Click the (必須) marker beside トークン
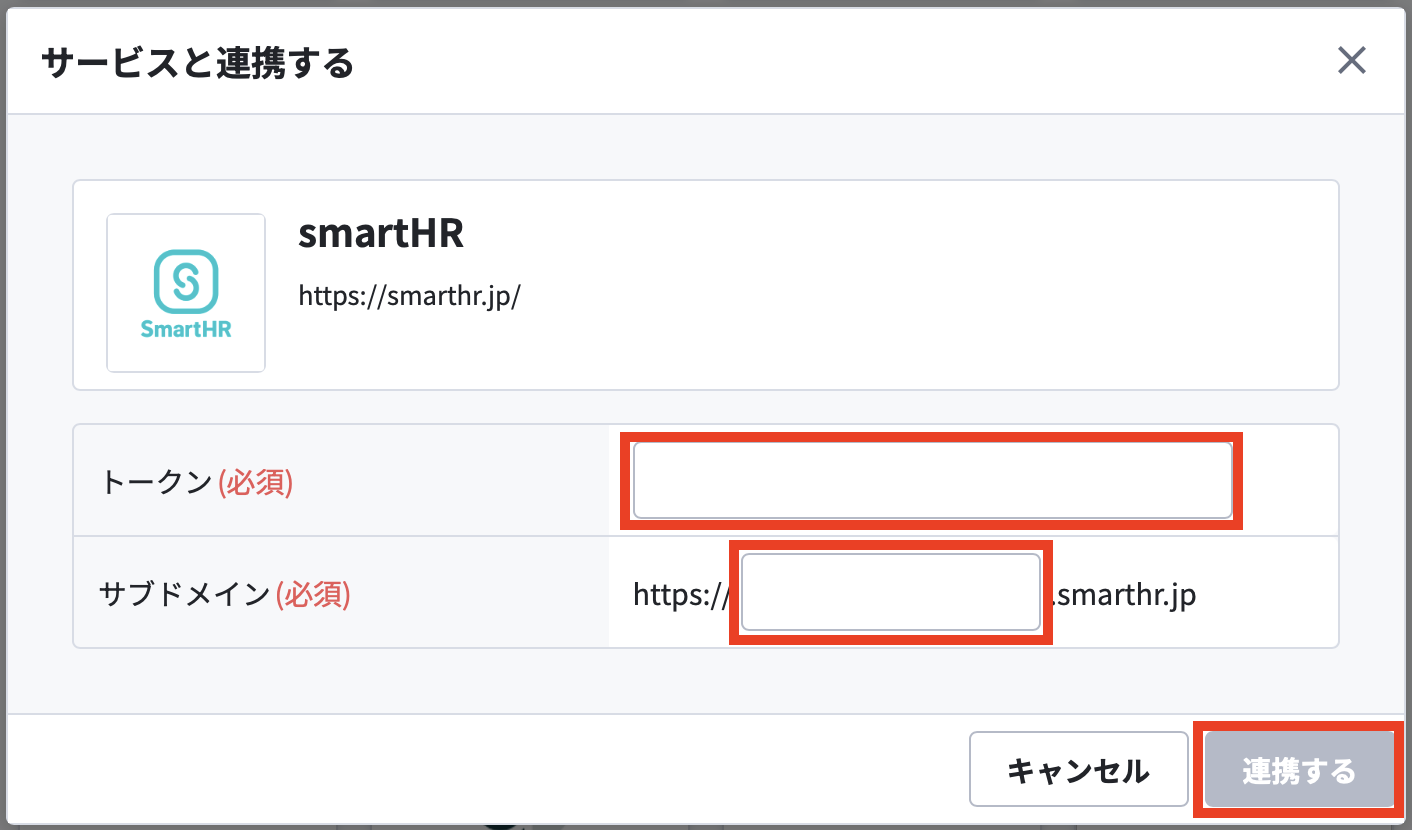This screenshot has width=1412, height=830. pyautogui.click(x=255, y=482)
